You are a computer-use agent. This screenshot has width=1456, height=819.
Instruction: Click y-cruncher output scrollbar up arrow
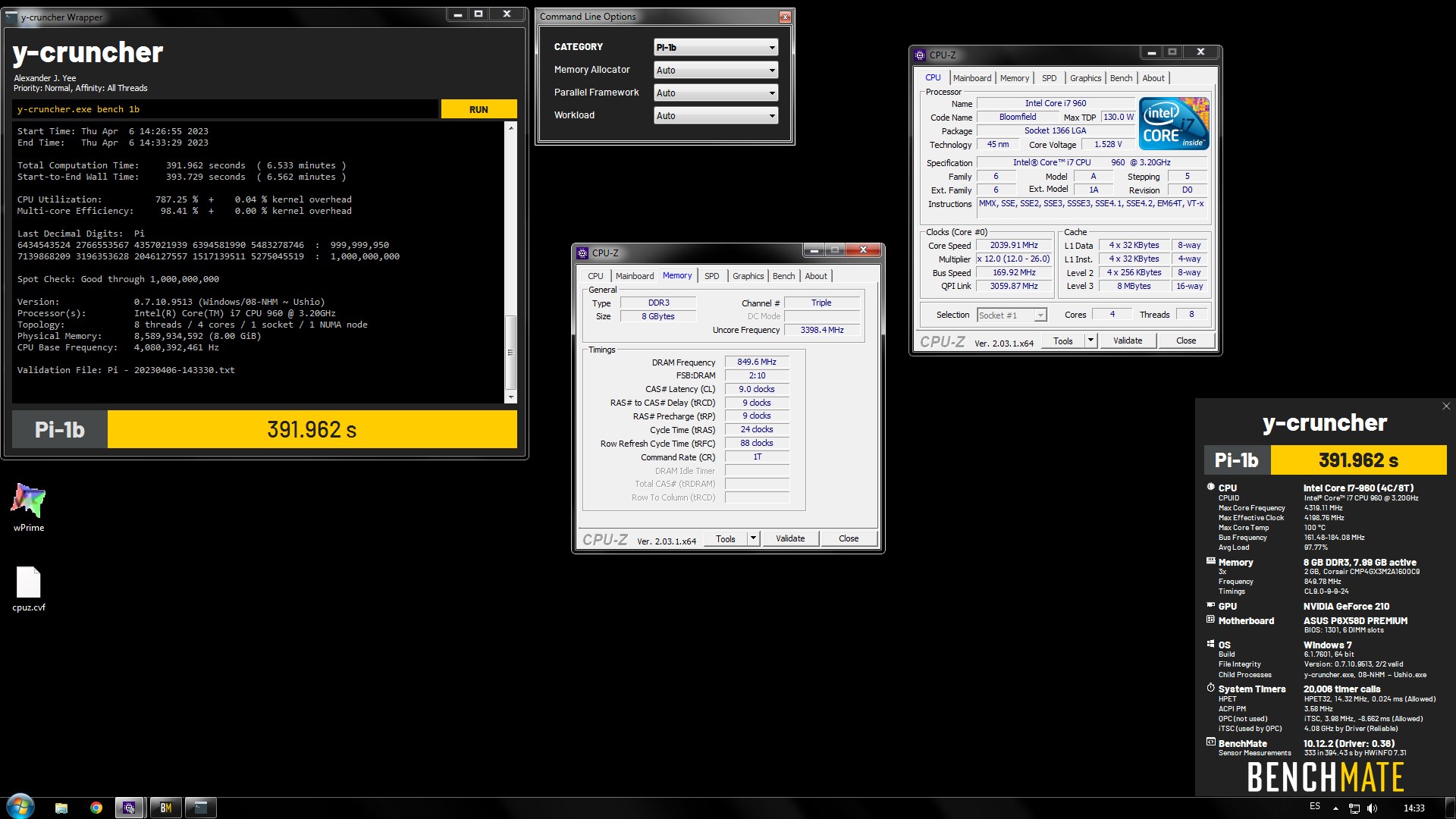[511, 127]
